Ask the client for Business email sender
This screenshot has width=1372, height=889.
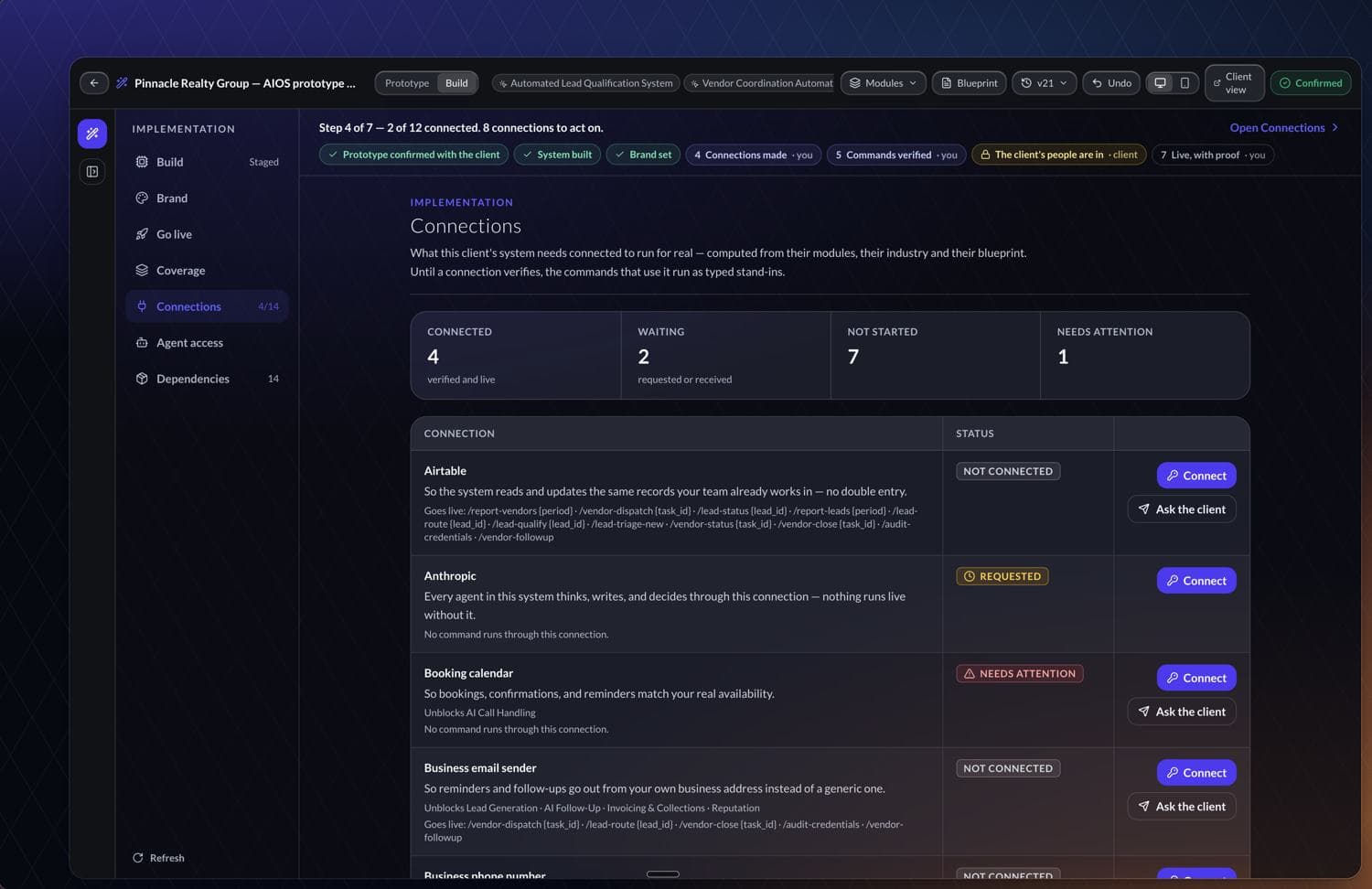[1182, 807]
